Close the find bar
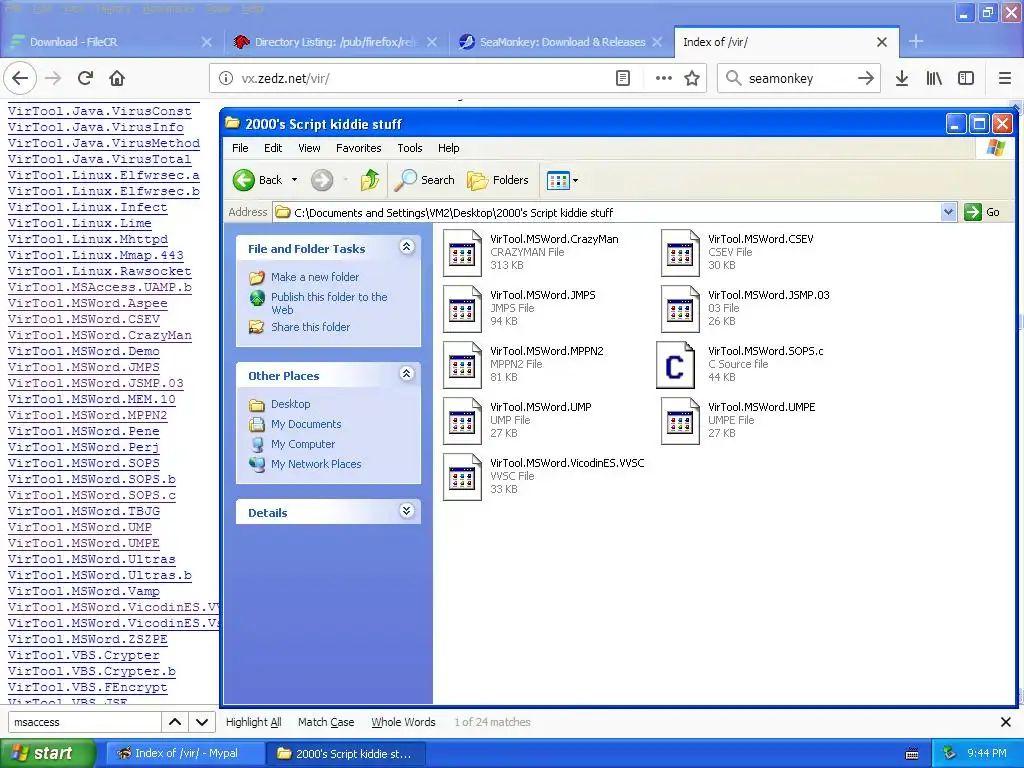1024x768 pixels. (1006, 722)
